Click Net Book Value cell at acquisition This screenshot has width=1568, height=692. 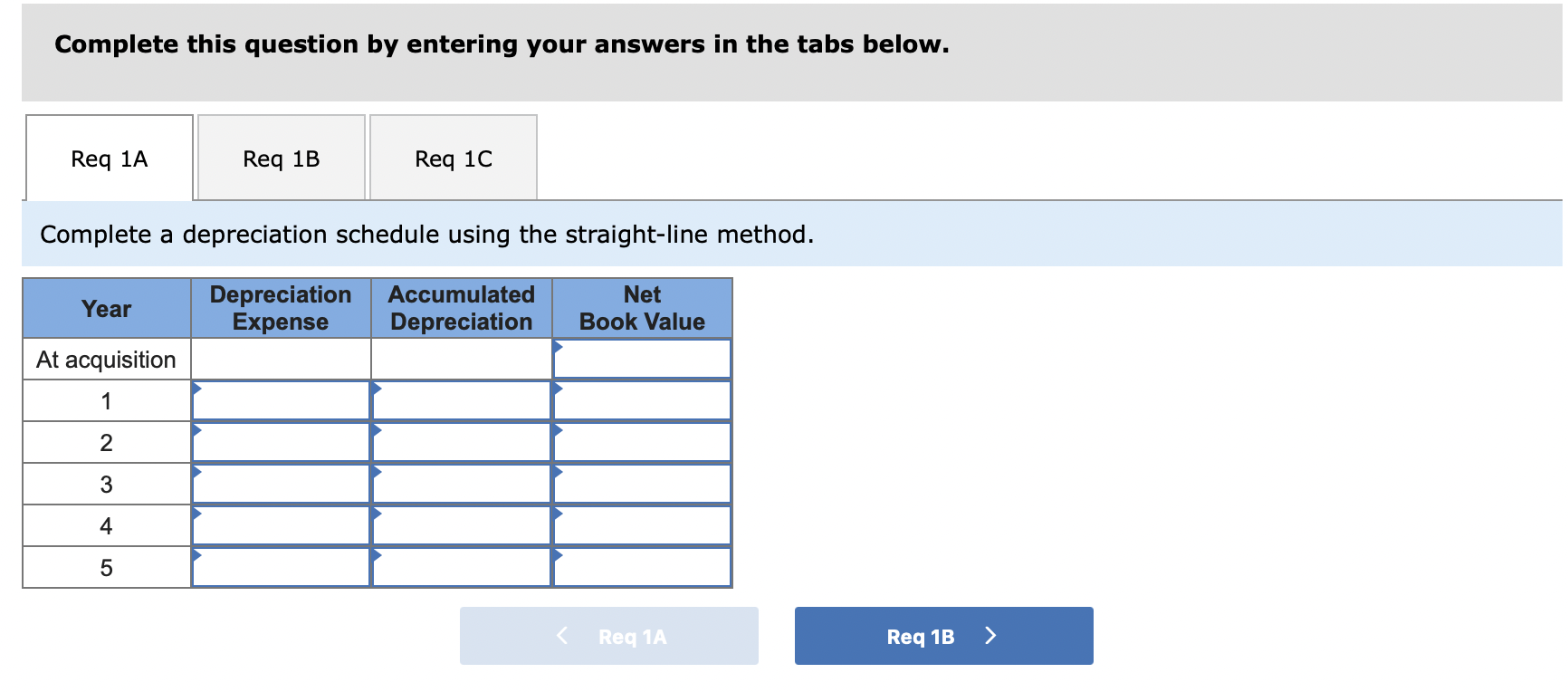pos(642,360)
